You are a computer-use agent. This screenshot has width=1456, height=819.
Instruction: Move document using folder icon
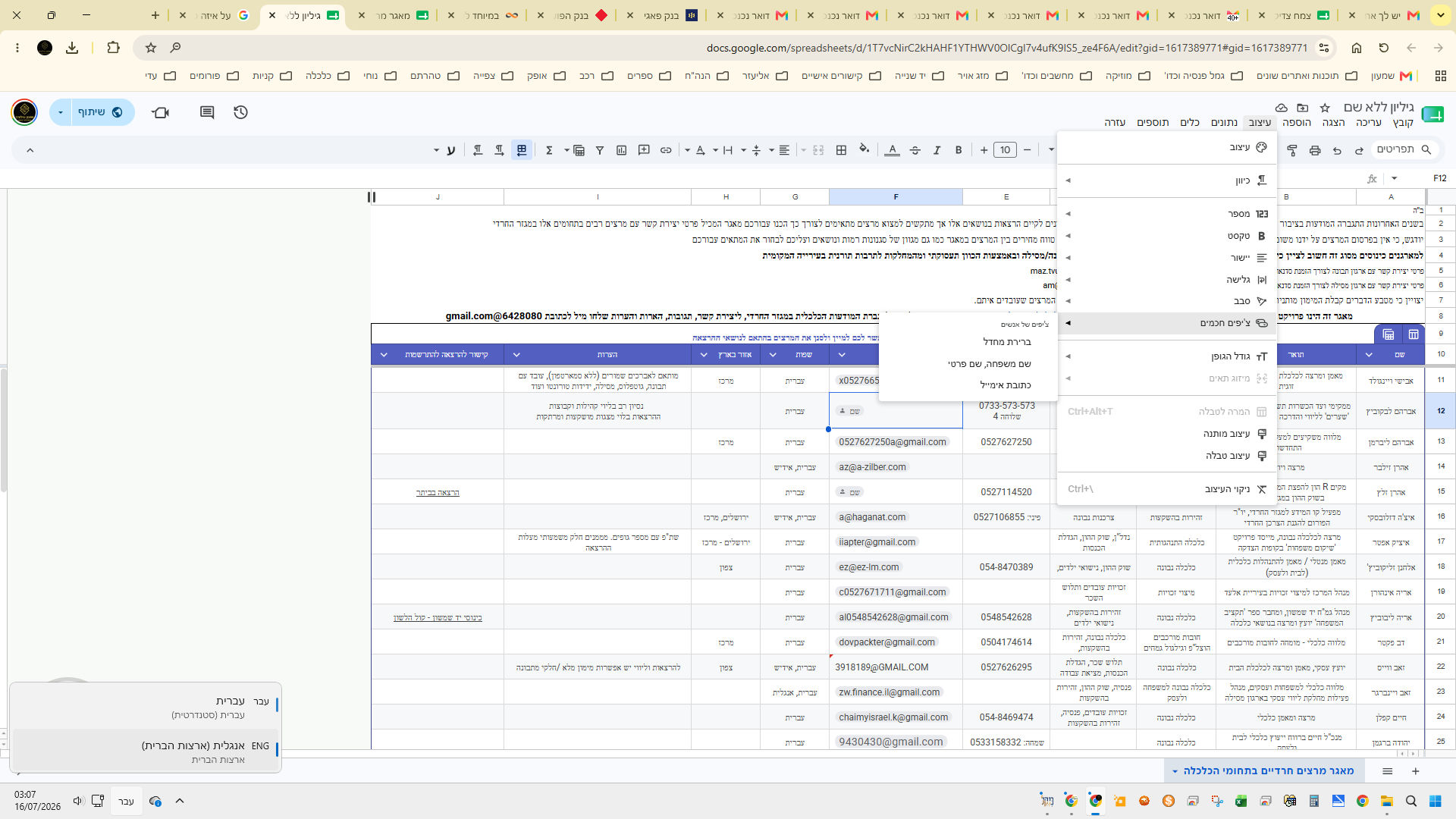1303,108
